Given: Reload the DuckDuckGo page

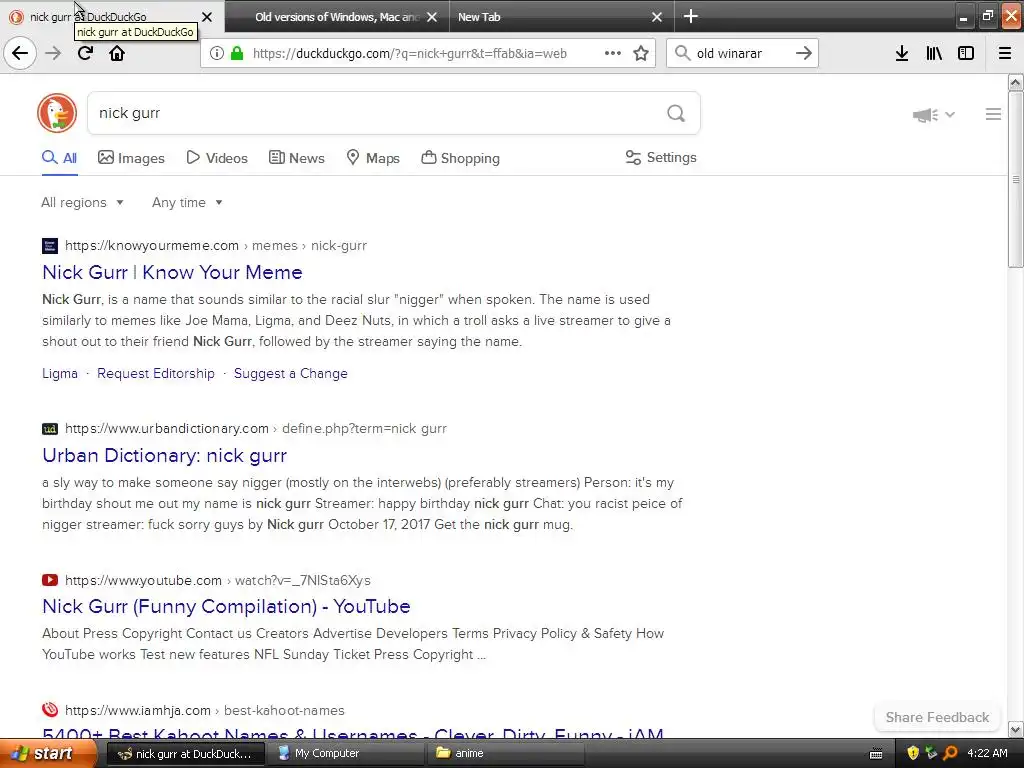Looking at the screenshot, I should pyautogui.click(x=85, y=53).
